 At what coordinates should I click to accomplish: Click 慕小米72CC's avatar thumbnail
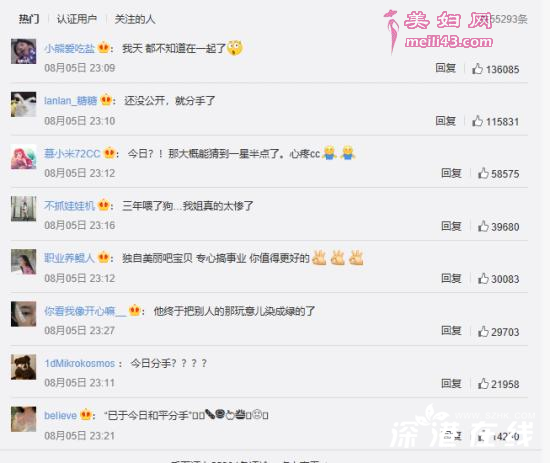pyautogui.click(x=24, y=157)
